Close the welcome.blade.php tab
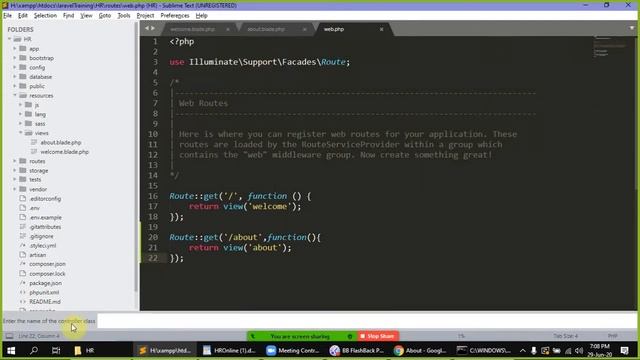 tap(228, 29)
